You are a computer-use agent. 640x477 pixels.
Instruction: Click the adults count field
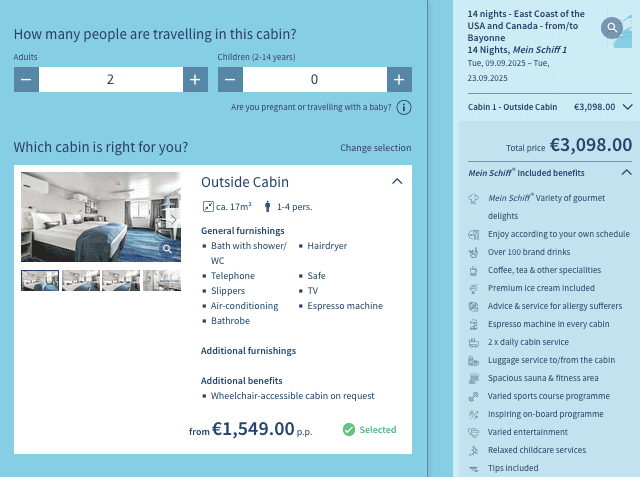click(x=110, y=80)
